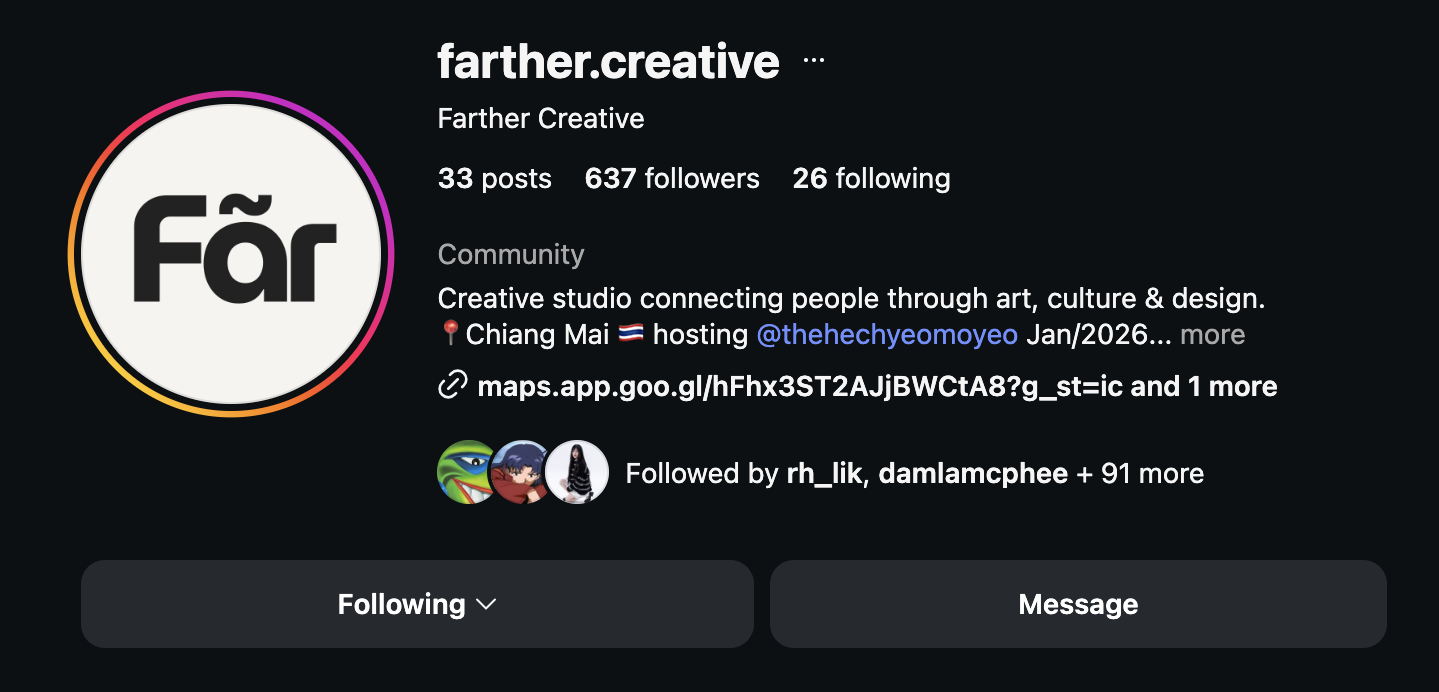Open mutual follower damlamcphee's profile
The height and width of the screenshot is (692, 1439).
point(973,473)
